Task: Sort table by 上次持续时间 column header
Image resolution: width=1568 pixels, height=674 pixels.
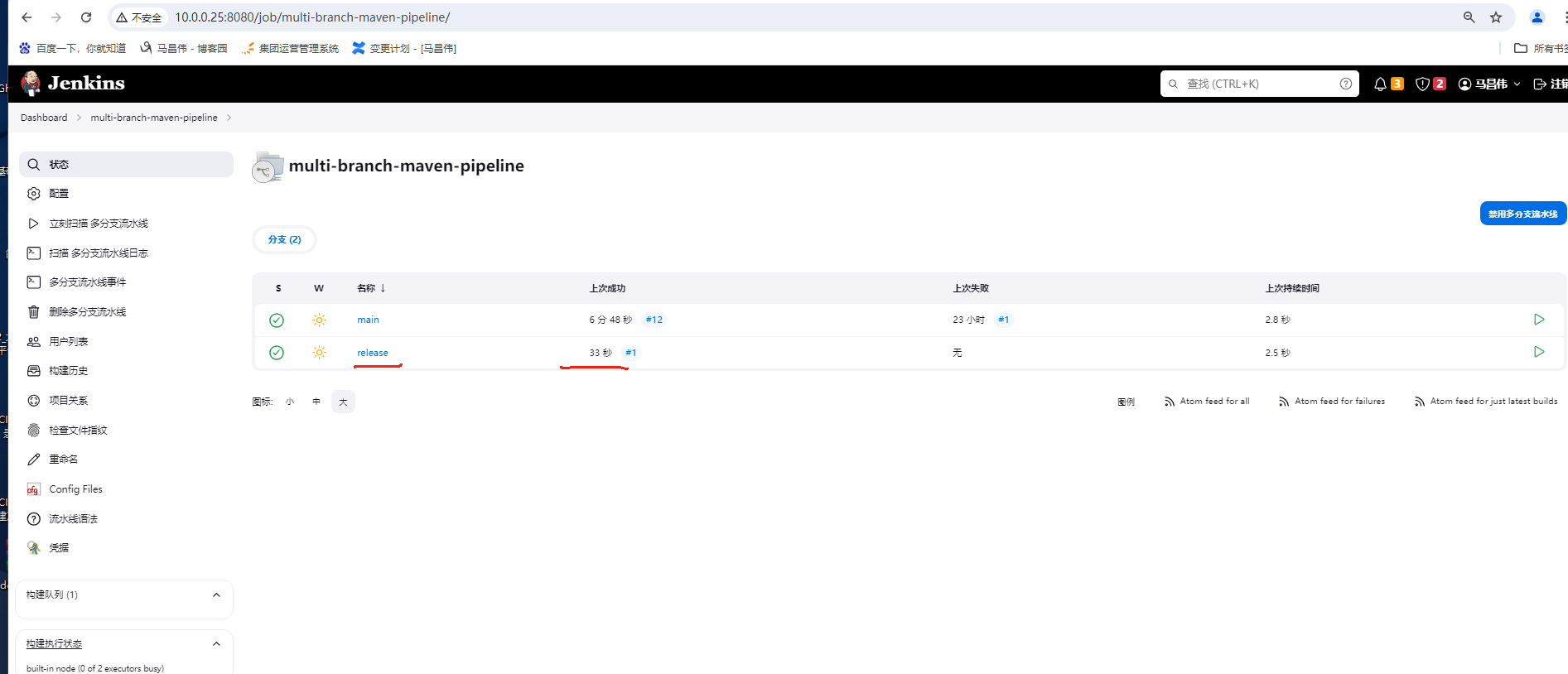Action: pos(1292,288)
